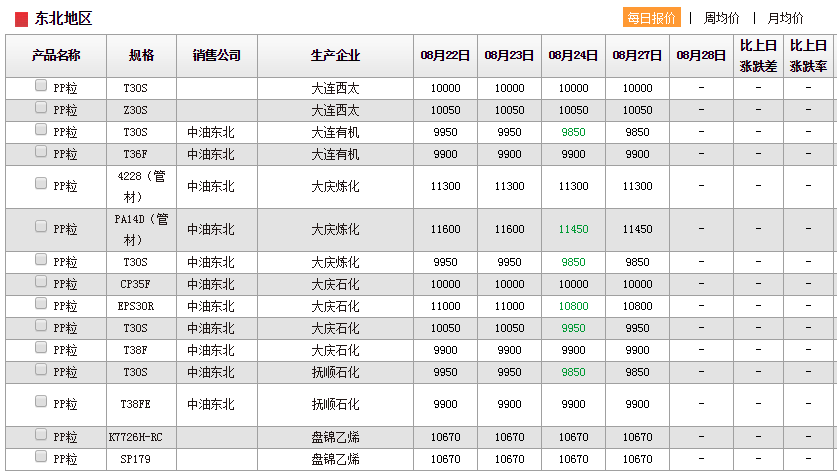Select the K7726H-RC 盘锦乙烯 row checkbox

click(x=41, y=435)
